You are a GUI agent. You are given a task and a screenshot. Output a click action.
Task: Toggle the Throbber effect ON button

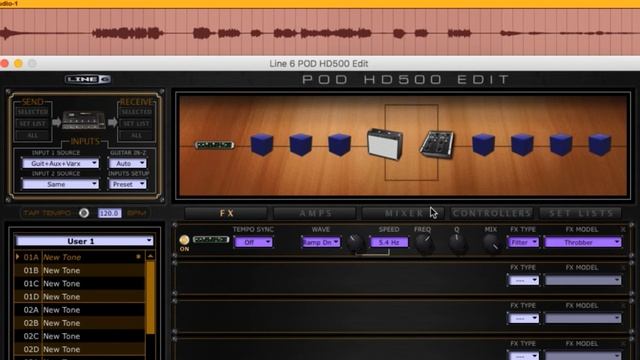point(184,240)
